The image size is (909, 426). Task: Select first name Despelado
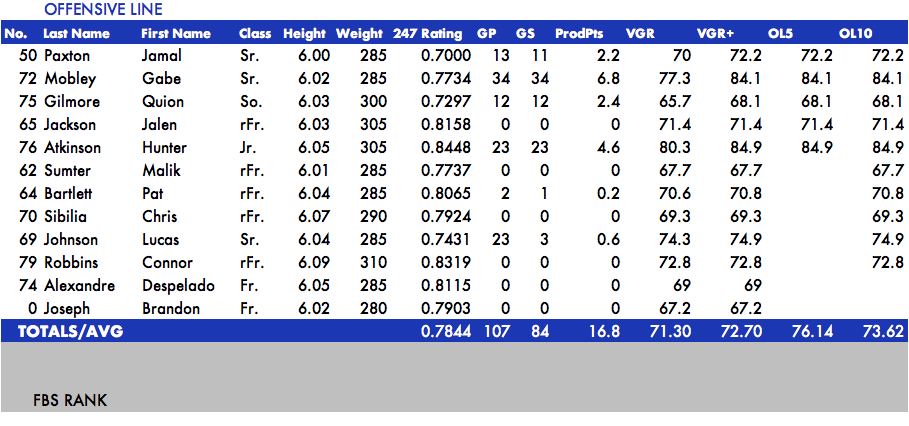[179, 286]
